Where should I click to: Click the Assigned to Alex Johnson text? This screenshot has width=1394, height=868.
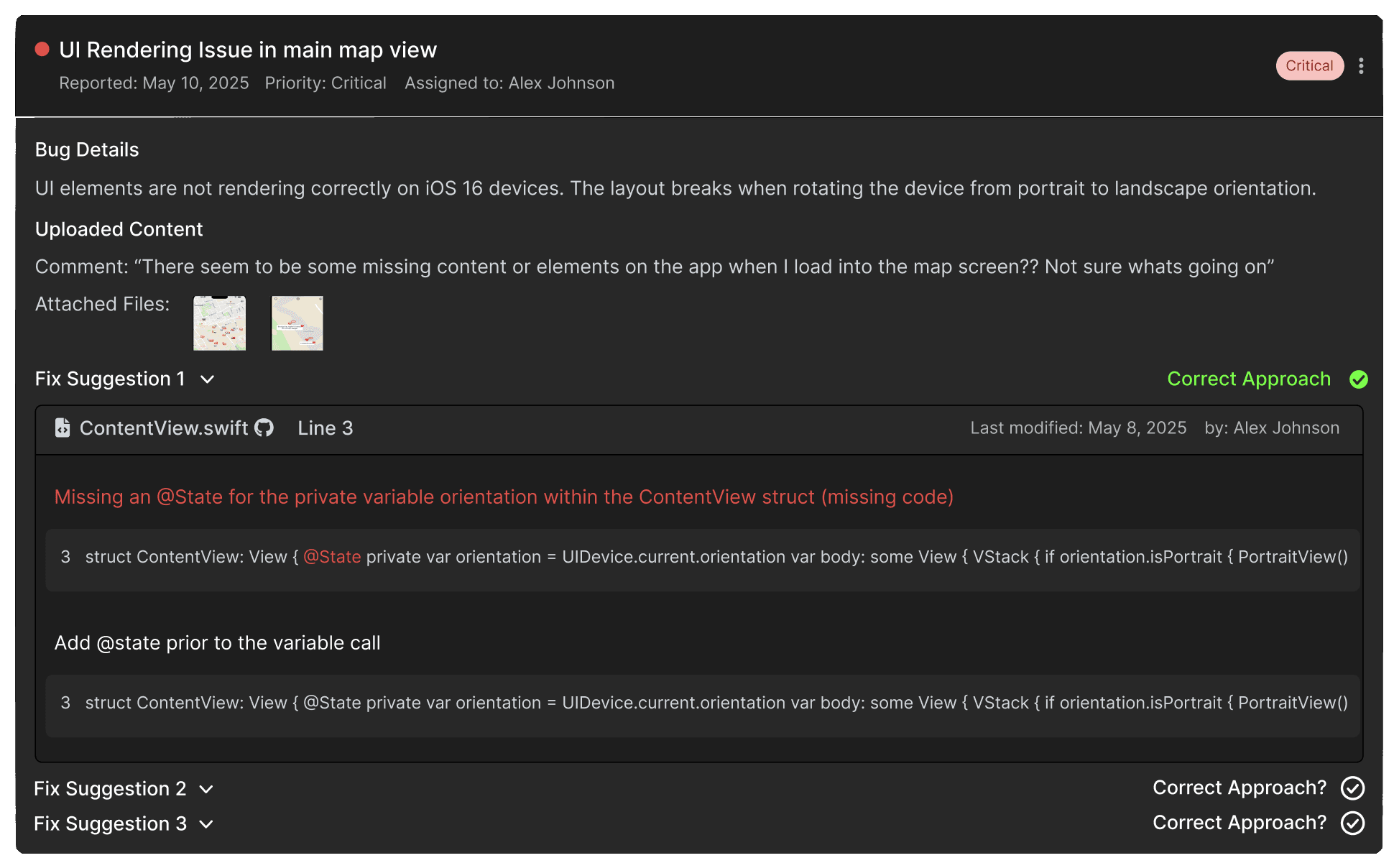(509, 83)
